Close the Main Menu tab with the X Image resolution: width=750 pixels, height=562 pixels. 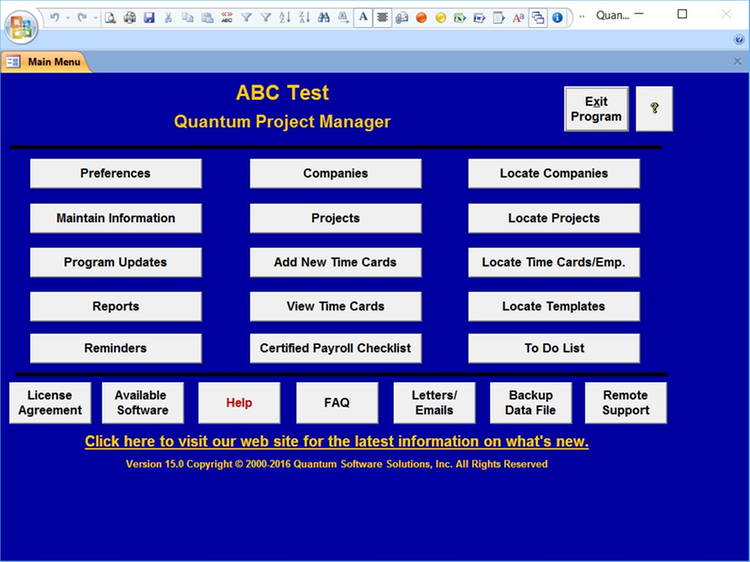tap(738, 62)
